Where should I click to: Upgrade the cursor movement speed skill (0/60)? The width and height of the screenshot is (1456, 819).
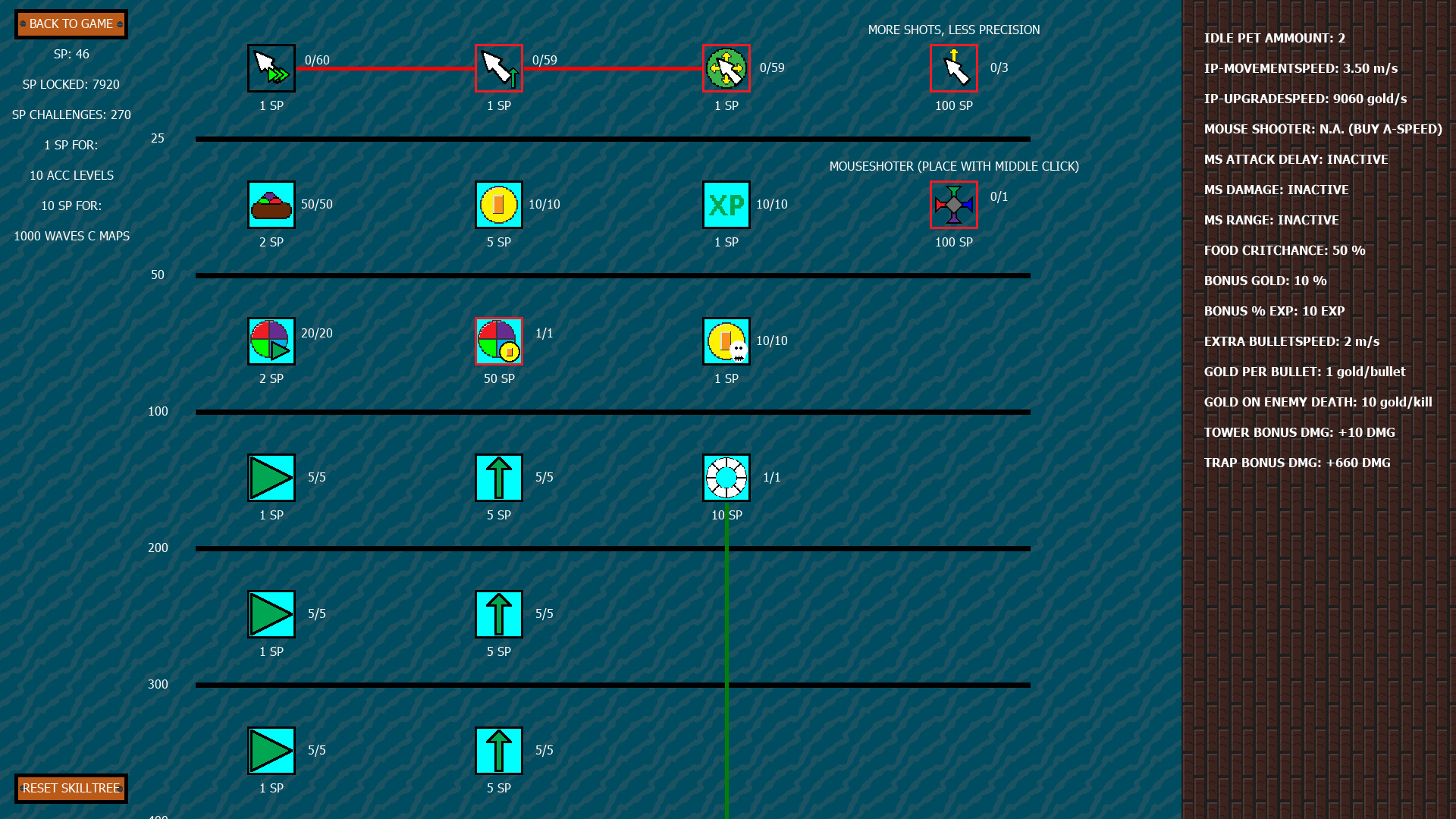tap(271, 67)
